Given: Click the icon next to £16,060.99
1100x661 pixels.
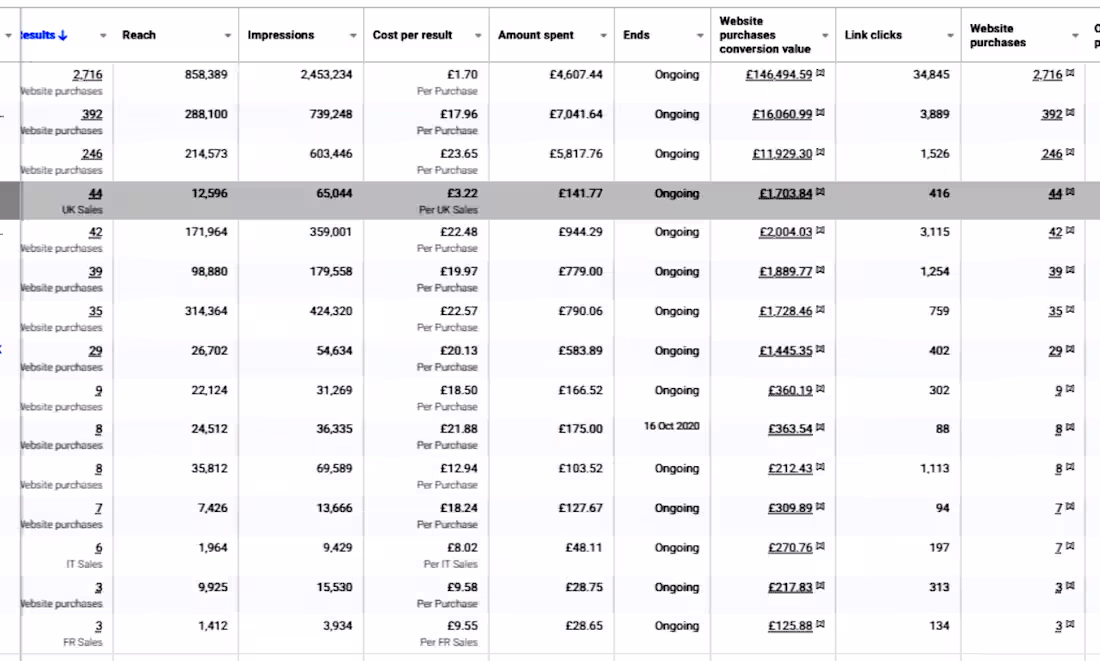Looking at the screenshot, I should (821, 114).
